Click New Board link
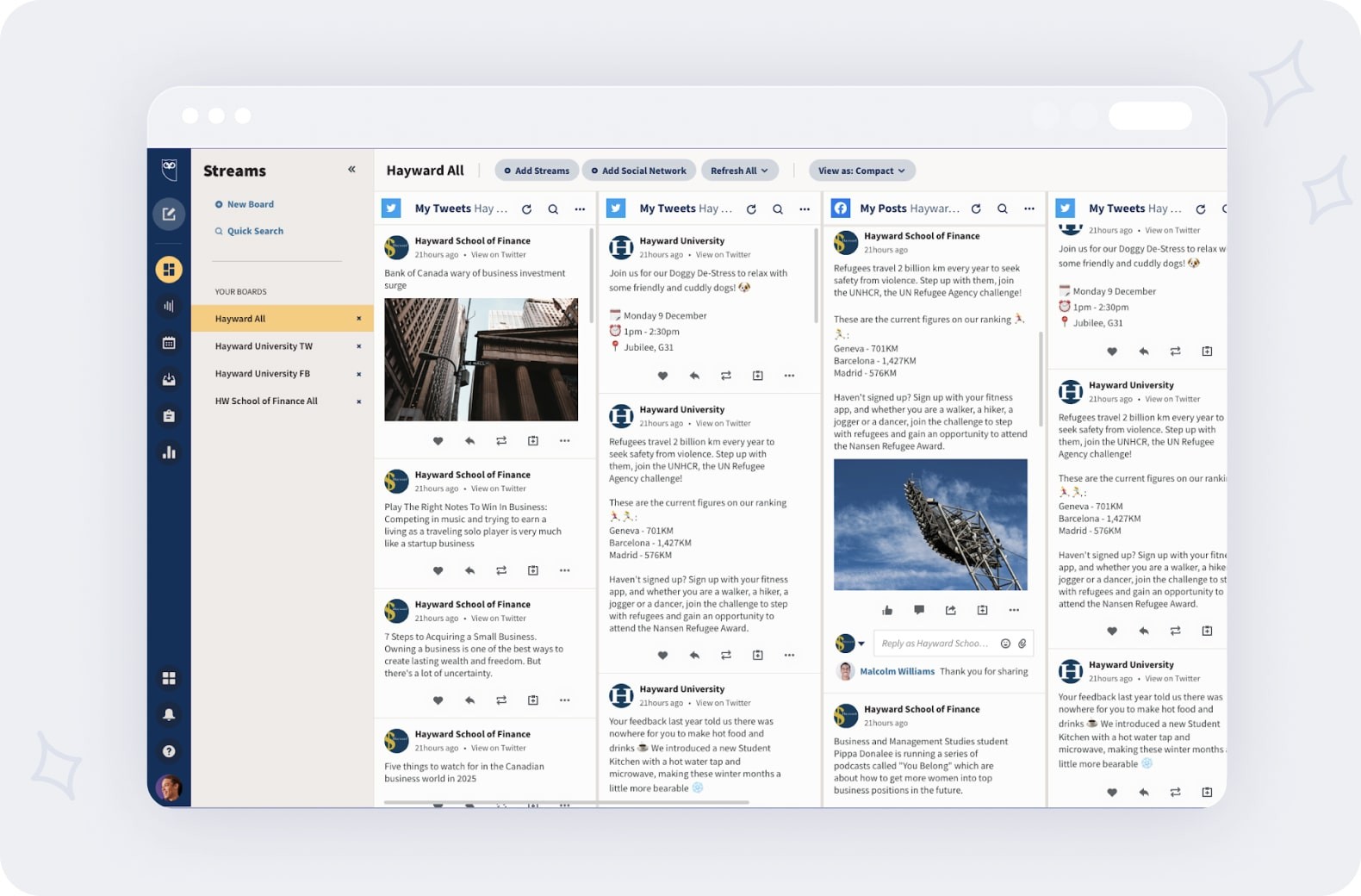This screenshot has width=1361, height=896. click(245, 204)
